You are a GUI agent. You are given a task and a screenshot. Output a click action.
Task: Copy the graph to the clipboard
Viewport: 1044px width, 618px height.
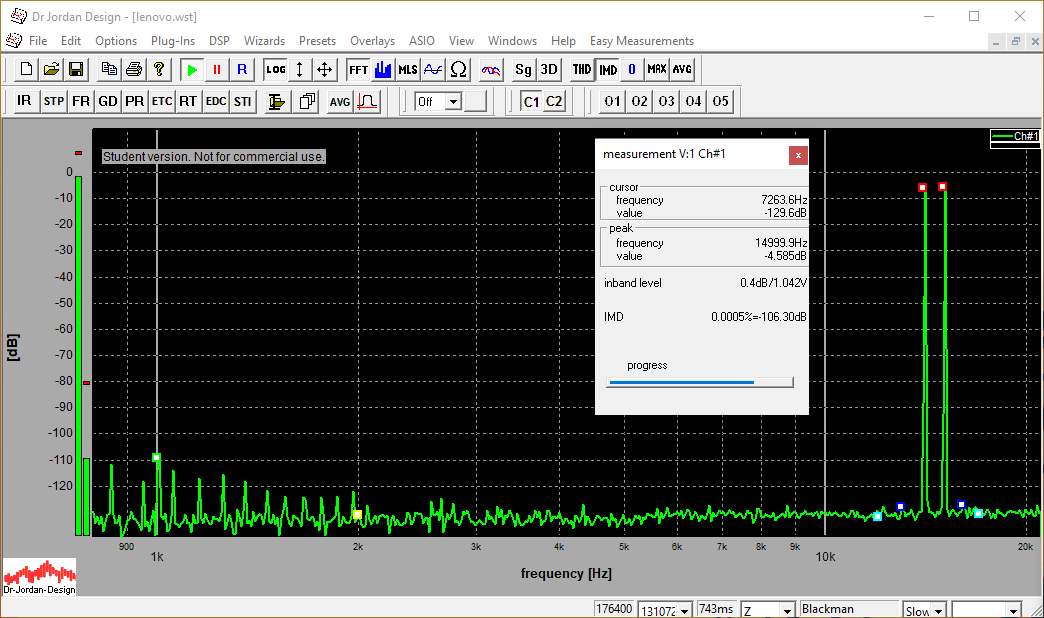click(109, 69)
